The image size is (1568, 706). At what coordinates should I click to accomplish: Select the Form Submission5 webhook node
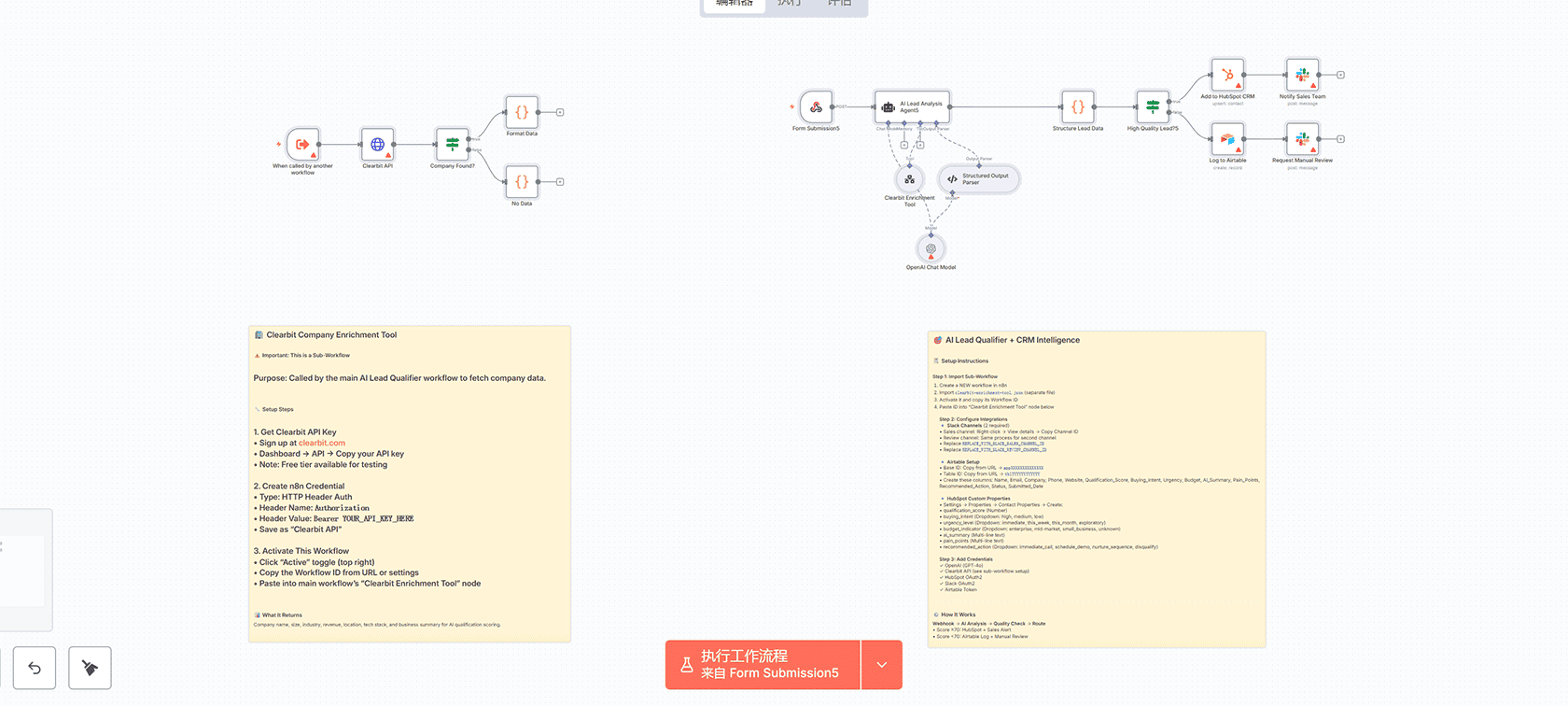pyautogui.click(x=816, y=107)
